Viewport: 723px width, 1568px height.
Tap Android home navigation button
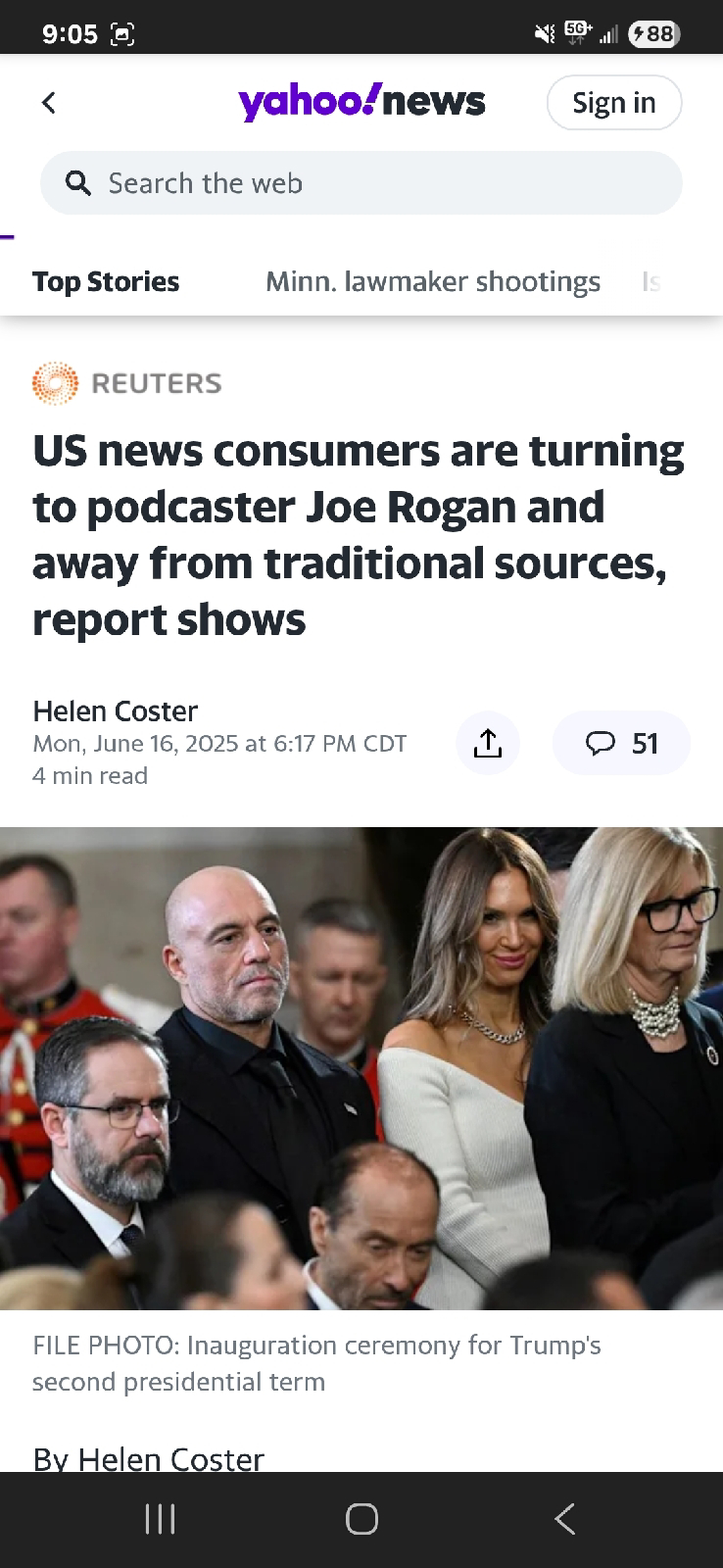[x=361, y=1519]
